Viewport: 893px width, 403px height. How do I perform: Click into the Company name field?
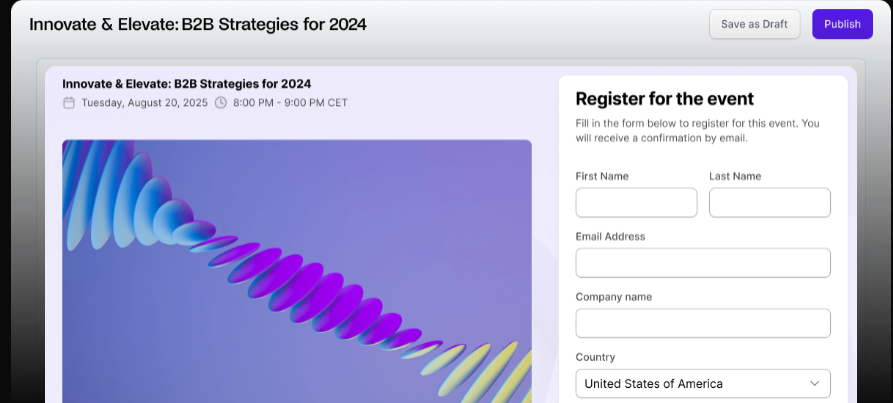tap(703, 323)
